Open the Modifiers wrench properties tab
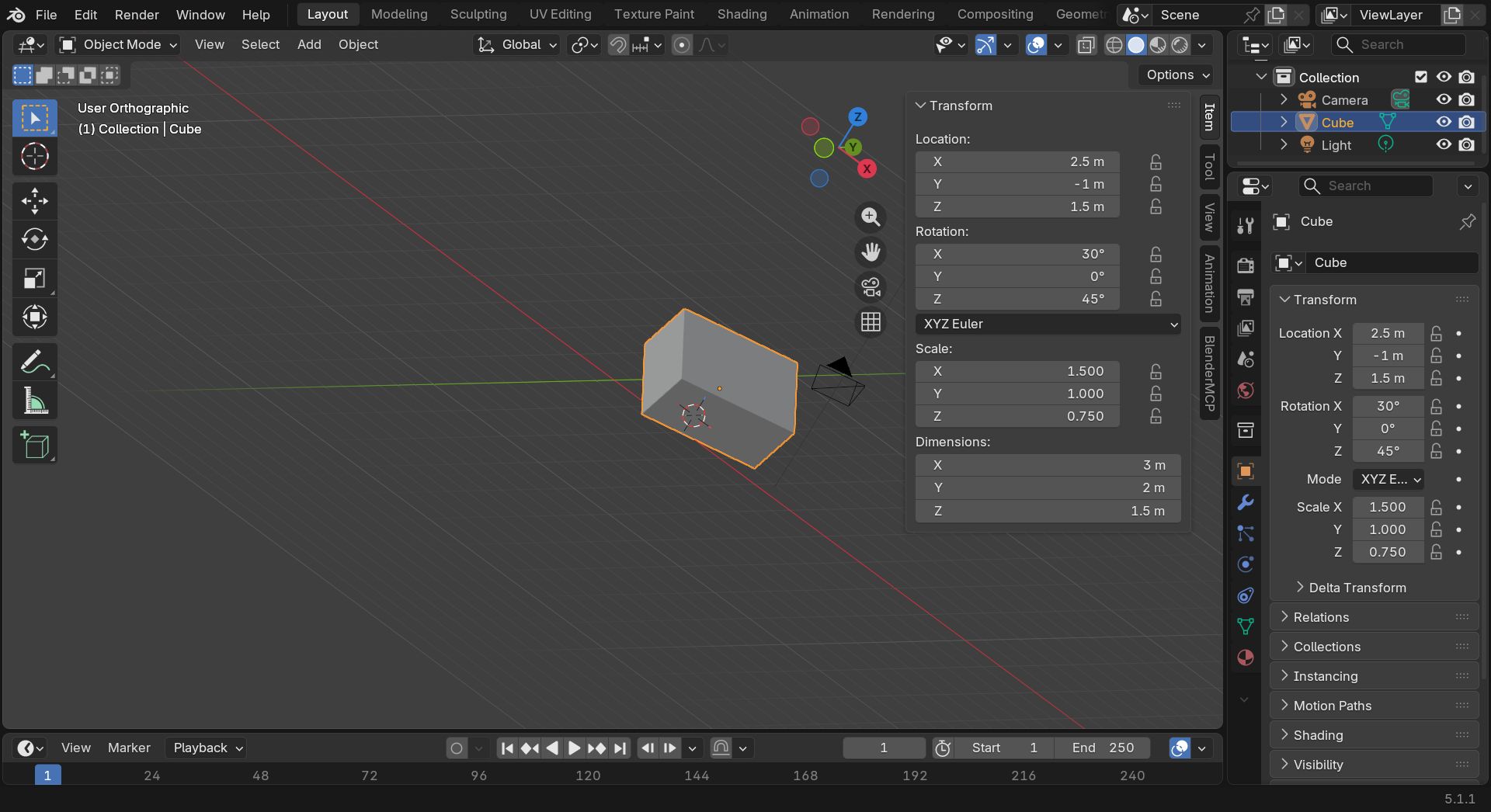Image resolution: width=1491 pixels, height=812 pixels. (x=1246, y=502)
